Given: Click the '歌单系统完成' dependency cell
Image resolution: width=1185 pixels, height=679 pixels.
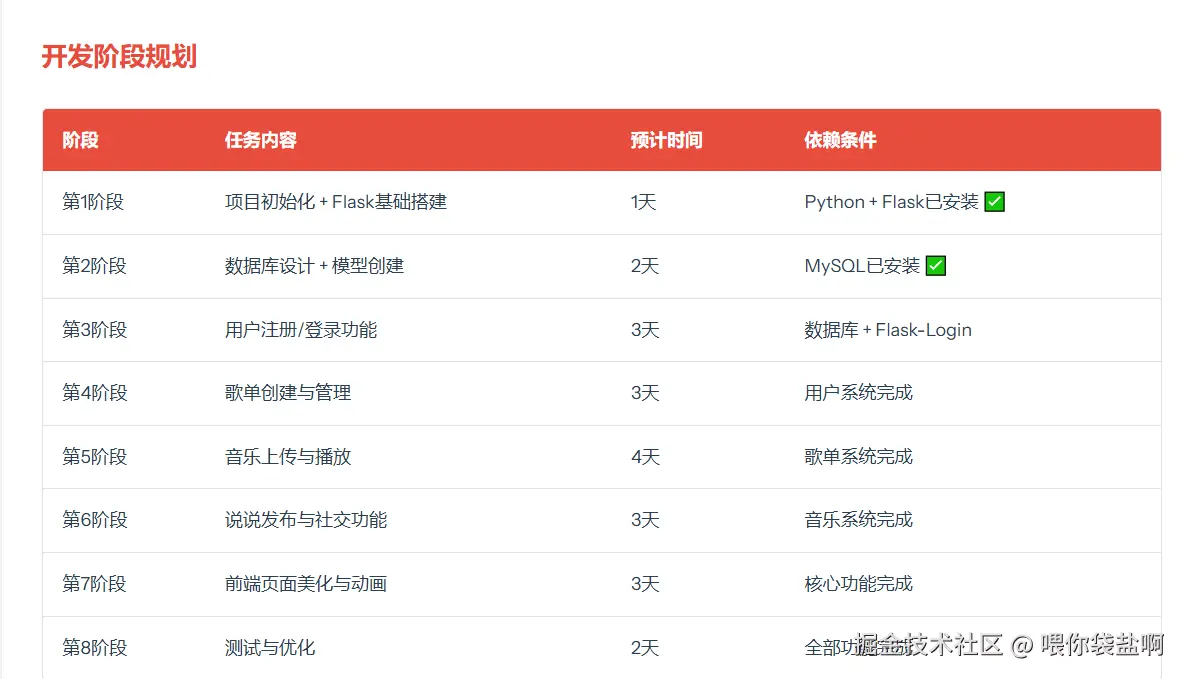Looking at the screenshot, I should coord(859,457).
